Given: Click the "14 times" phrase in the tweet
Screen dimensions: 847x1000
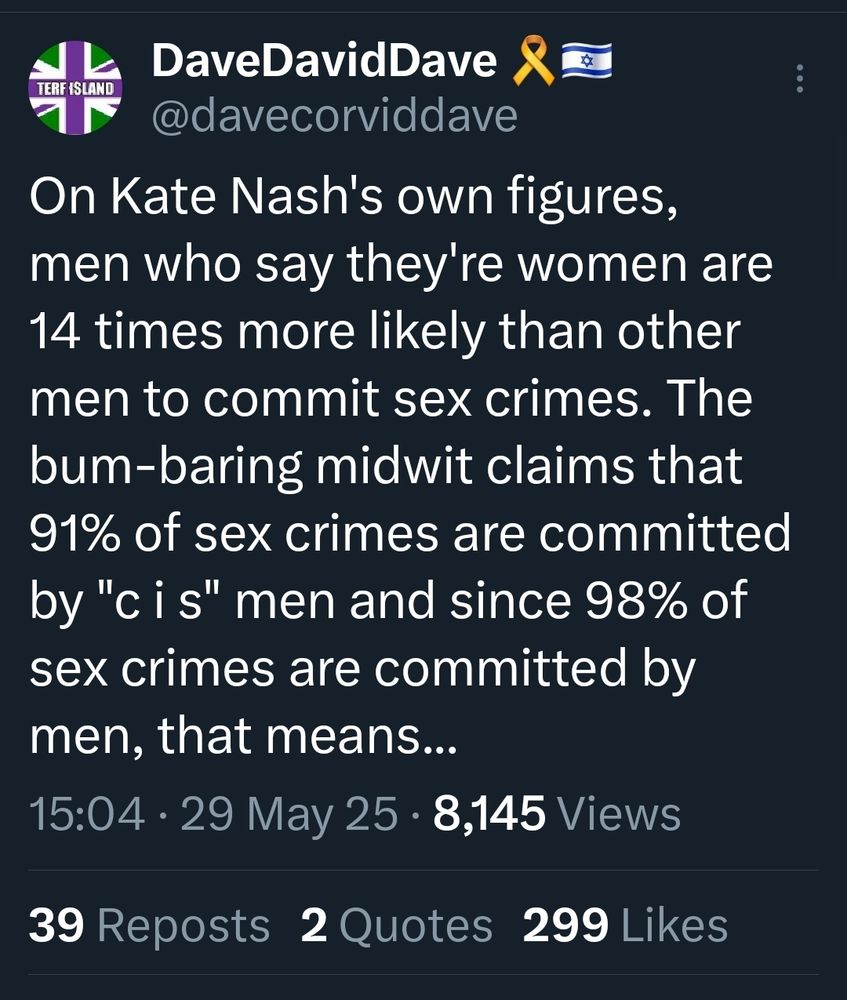Looking at the screenshot, I should [x=127, y=330].
